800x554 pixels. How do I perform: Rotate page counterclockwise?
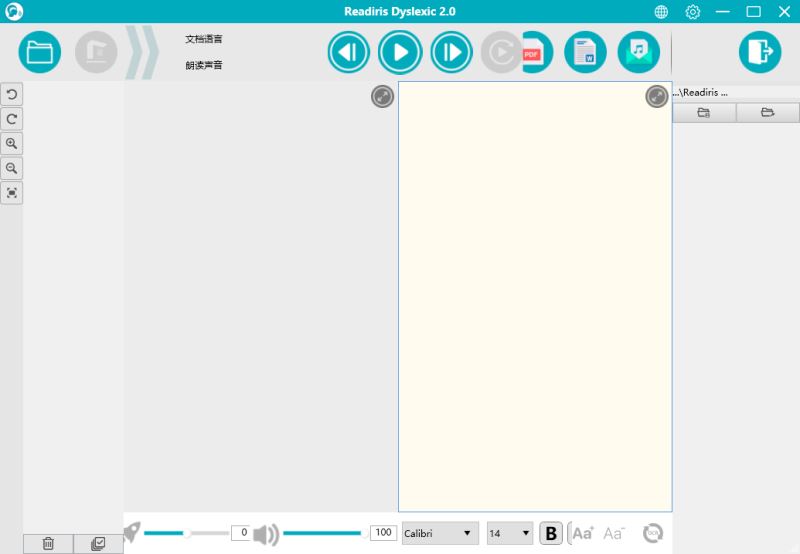click(x=12, y=94)
